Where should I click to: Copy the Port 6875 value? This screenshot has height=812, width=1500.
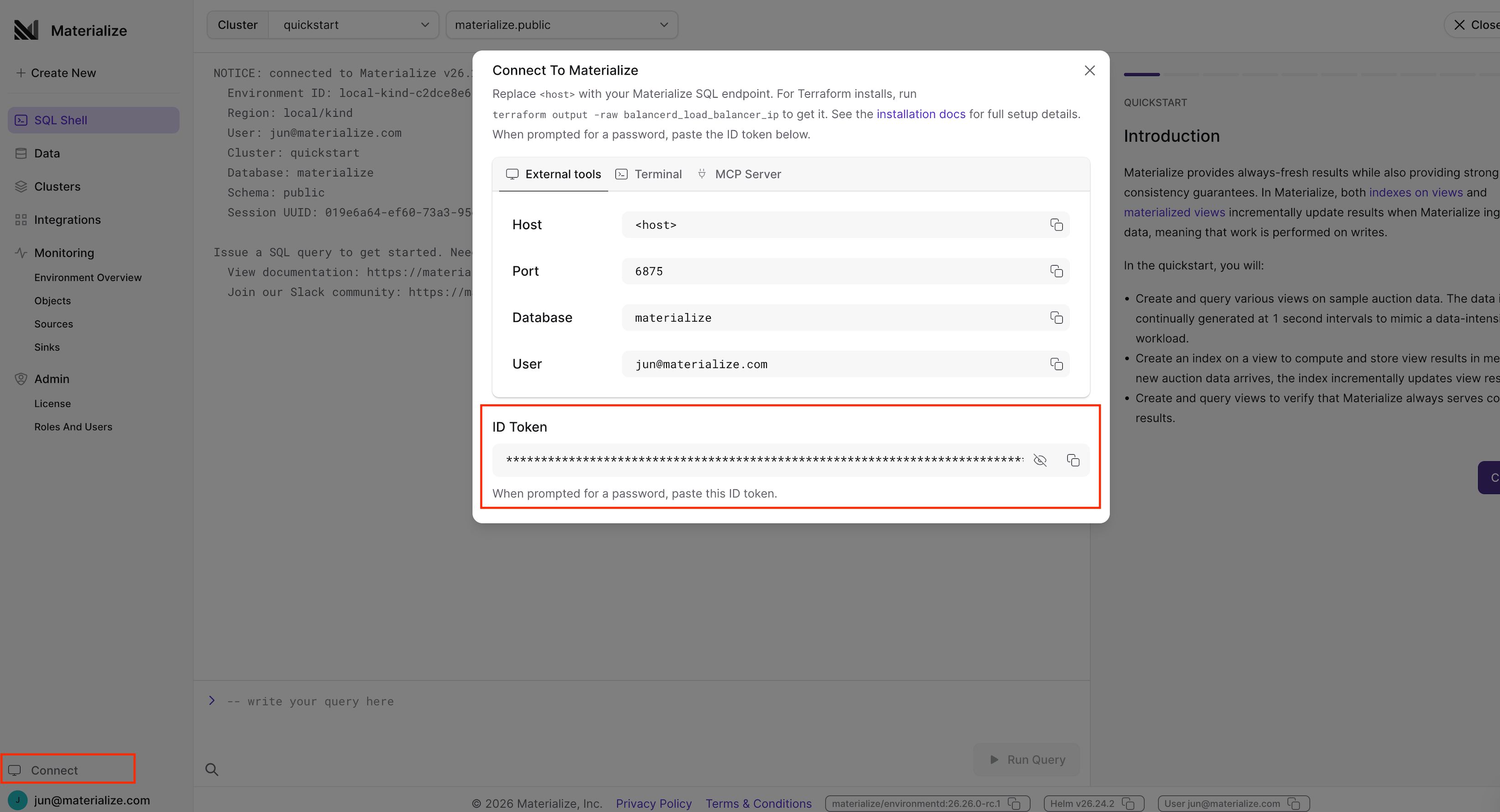coord(1056,271)
